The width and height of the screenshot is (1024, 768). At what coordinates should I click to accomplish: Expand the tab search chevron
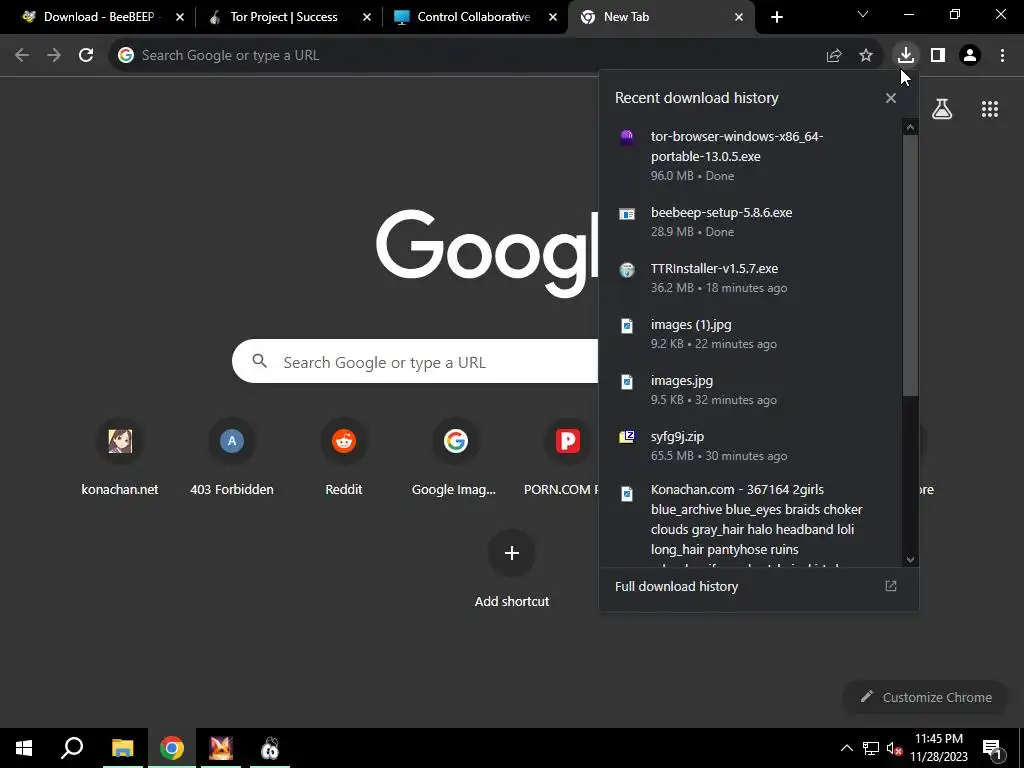(863, 14)
